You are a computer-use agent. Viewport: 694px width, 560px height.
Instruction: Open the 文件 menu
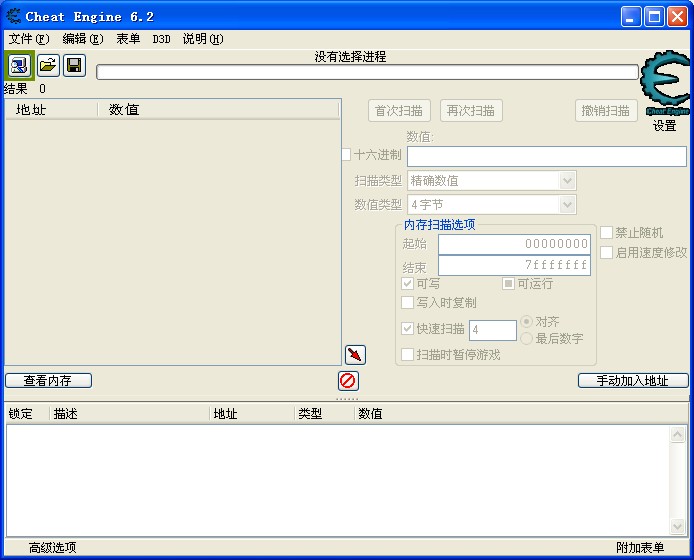click(29, 39)
